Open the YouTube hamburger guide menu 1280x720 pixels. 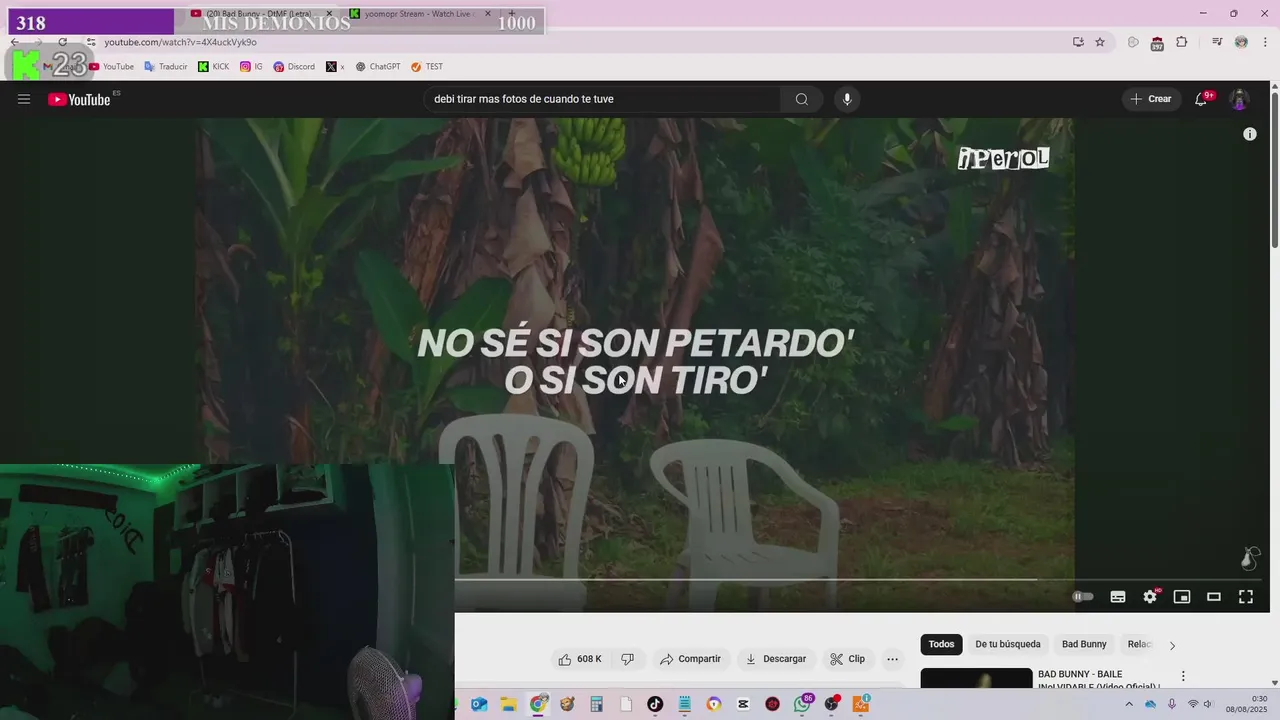[24, 99]
